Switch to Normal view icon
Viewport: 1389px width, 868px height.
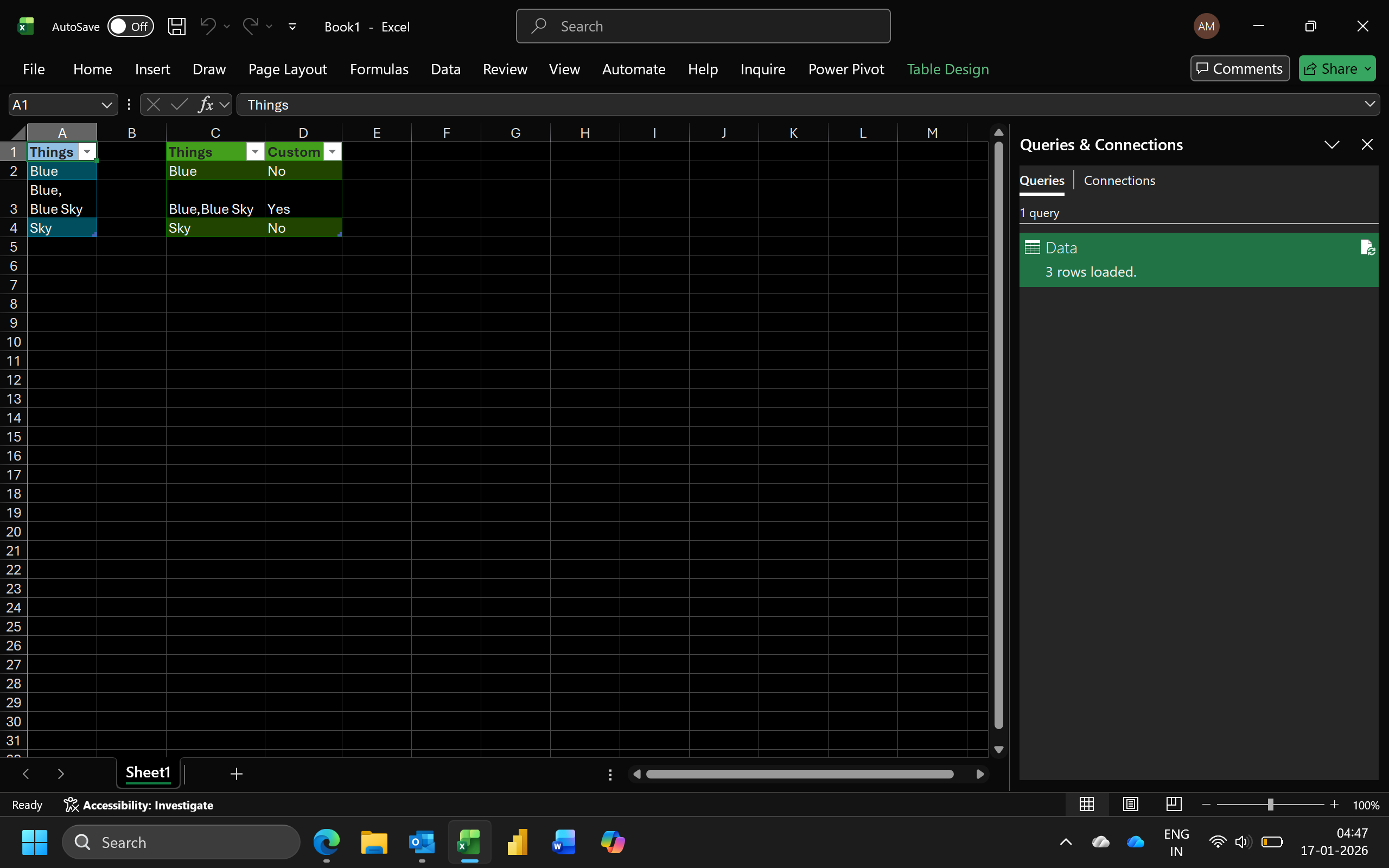click(1087, 805)
